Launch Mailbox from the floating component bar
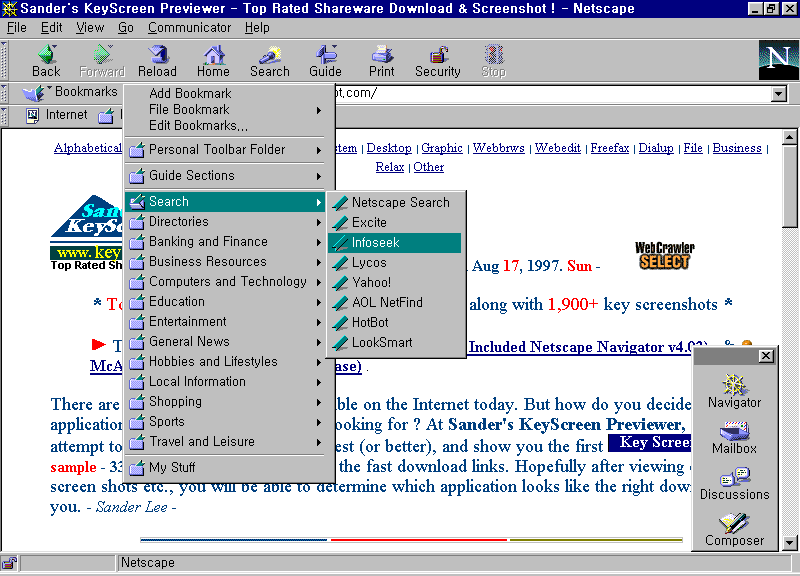Screen dimensions: 800x576 (x=734, y=438)
